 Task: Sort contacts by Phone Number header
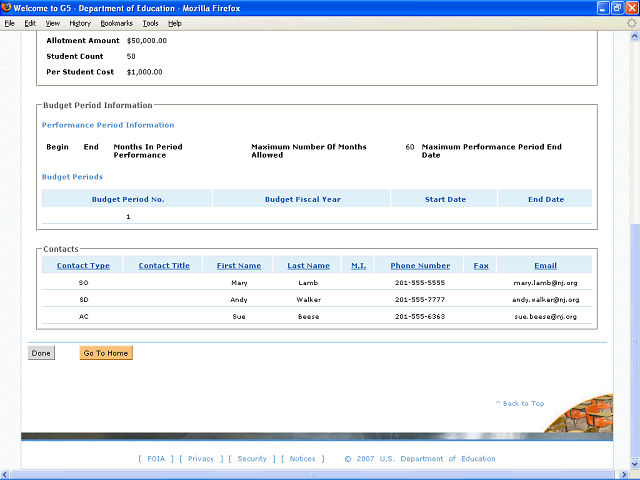click(420, 266)
